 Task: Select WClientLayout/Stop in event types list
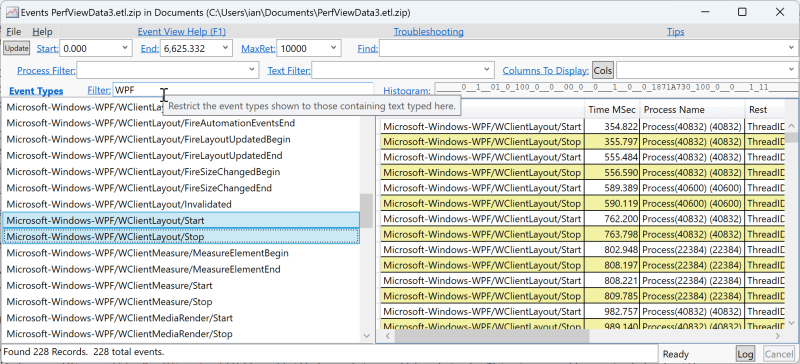[x=181, y=237]
